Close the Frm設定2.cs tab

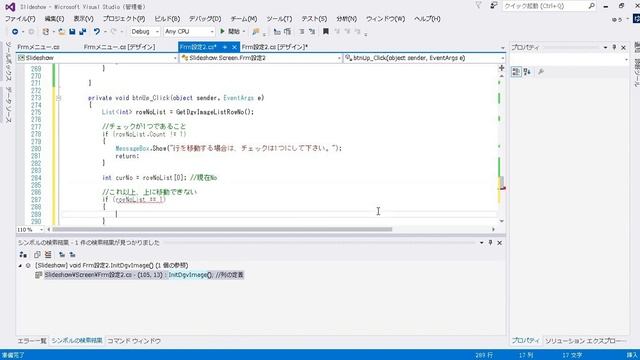(x=234, y=47)
